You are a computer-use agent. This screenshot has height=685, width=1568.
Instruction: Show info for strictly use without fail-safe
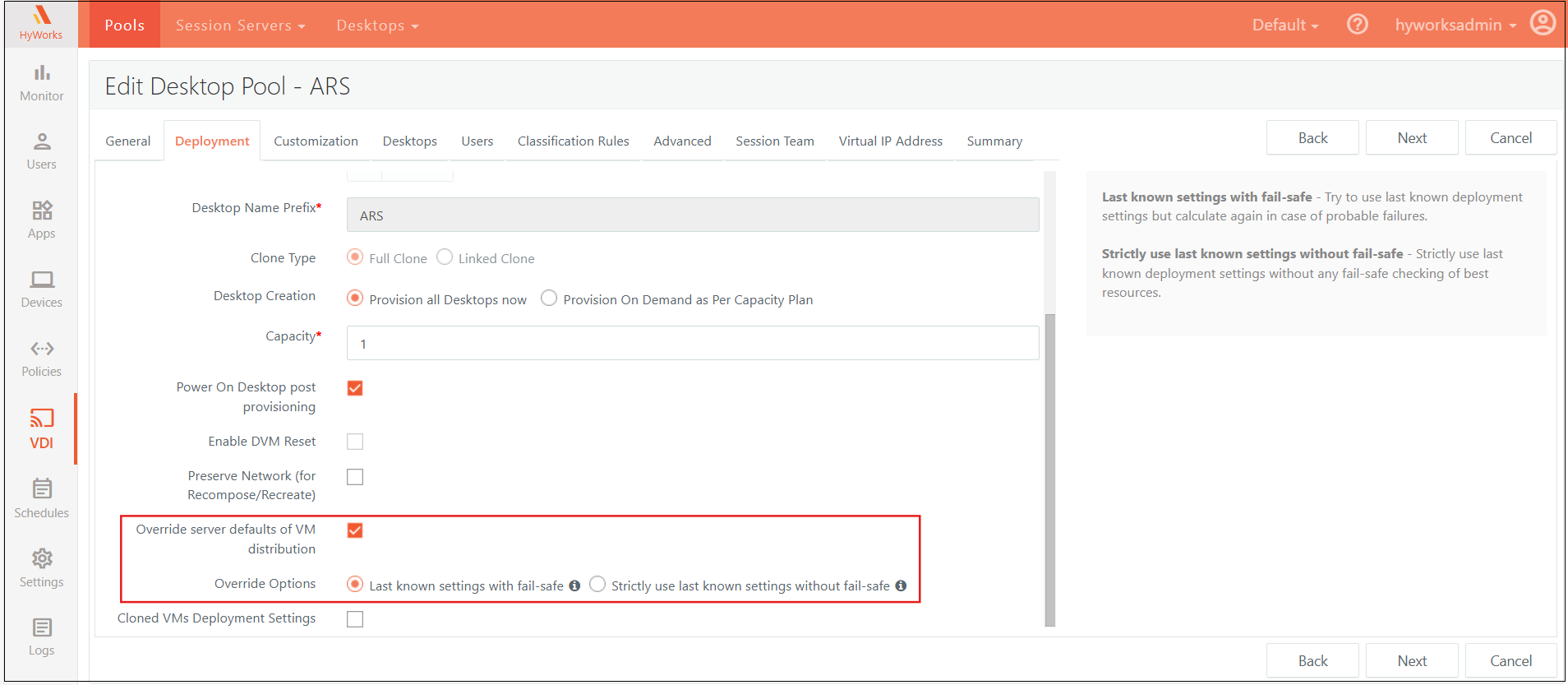901,585
